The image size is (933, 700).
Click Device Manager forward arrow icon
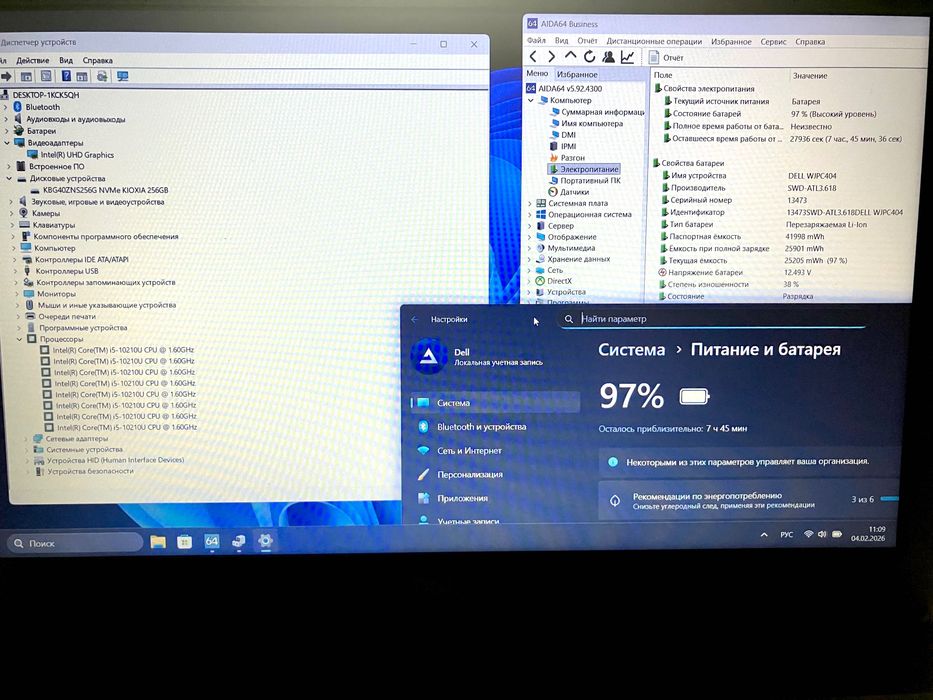7,76
